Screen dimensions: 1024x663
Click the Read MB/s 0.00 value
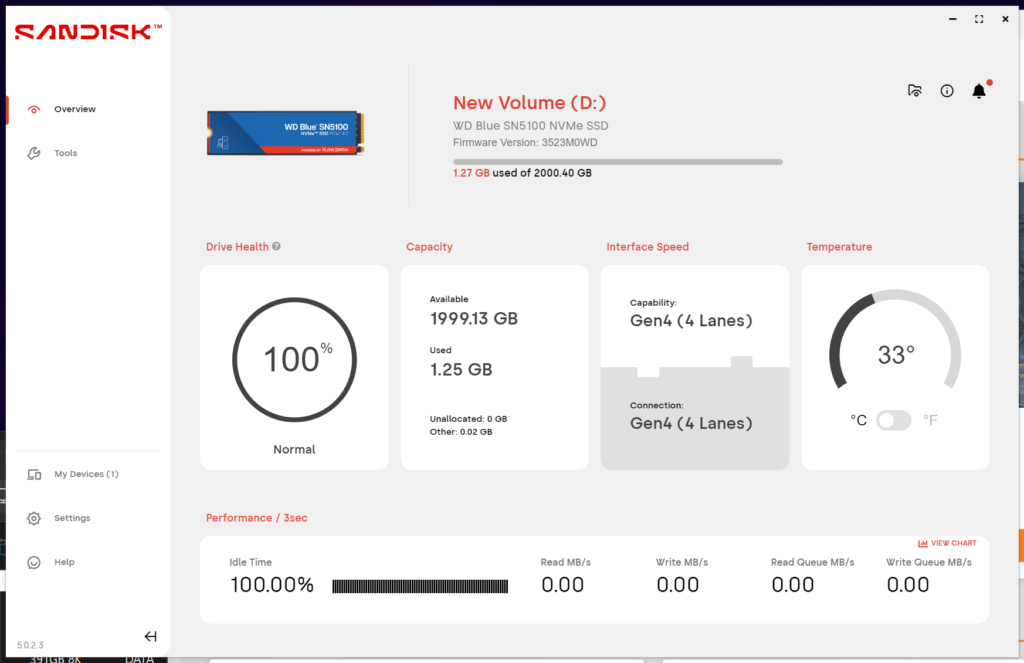563,585
